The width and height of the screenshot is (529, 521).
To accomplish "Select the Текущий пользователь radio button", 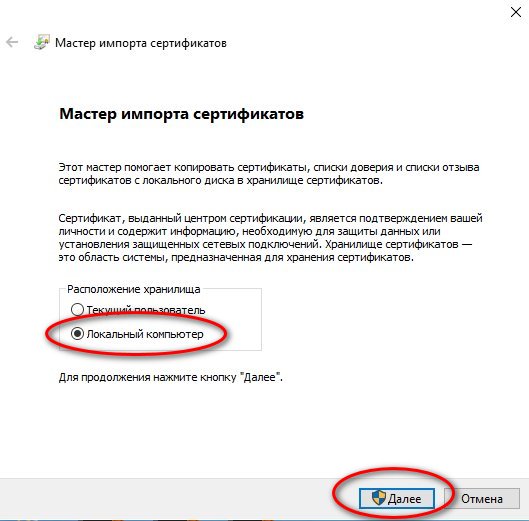I will pyautogui.click(x=77, y=309).
